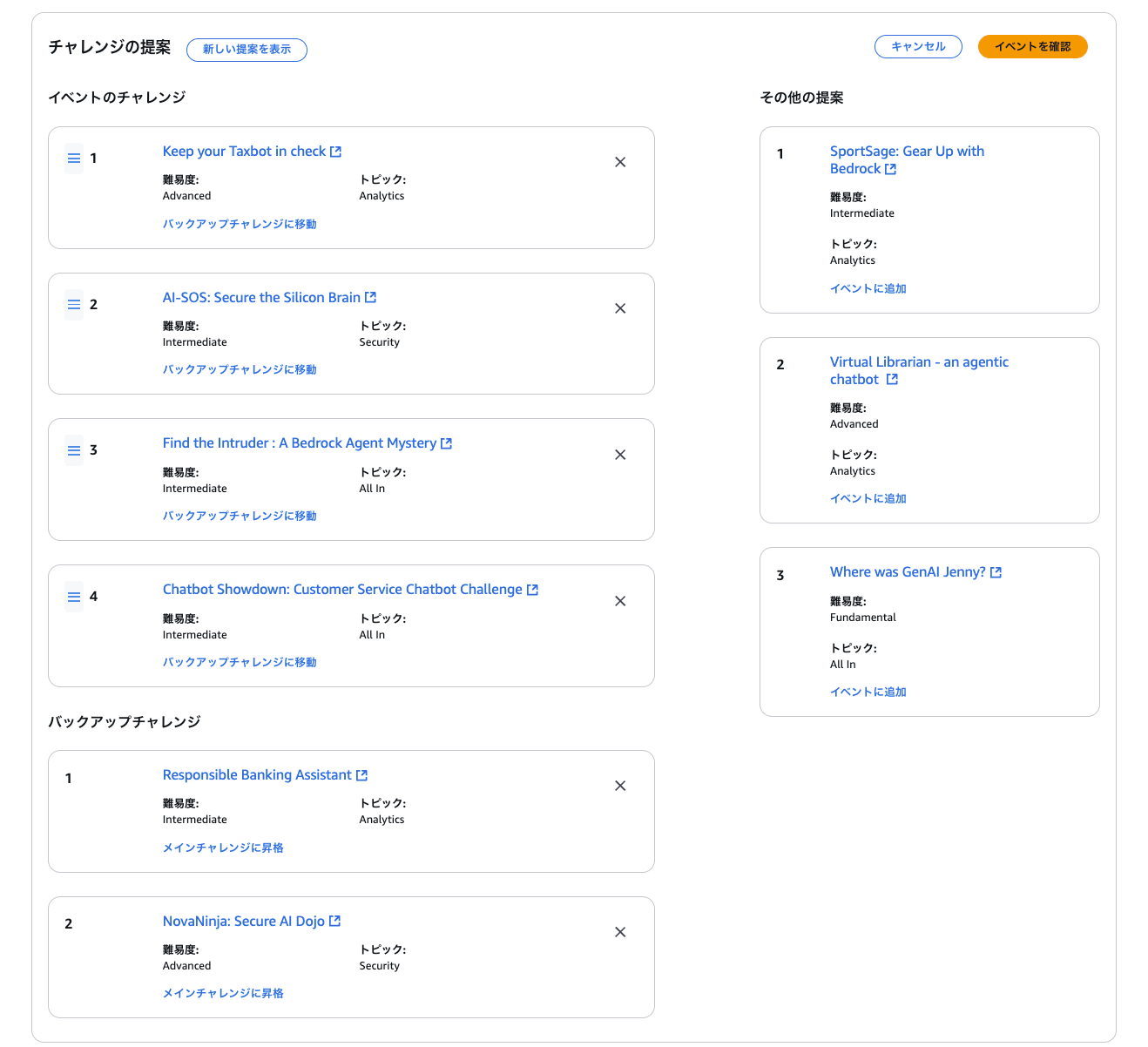Image resolution: width=1148 pixels, height=1047 pixels.
Task: Click drag handle for Keep your Taxbot challenge
Action: (x=74, y=159)
